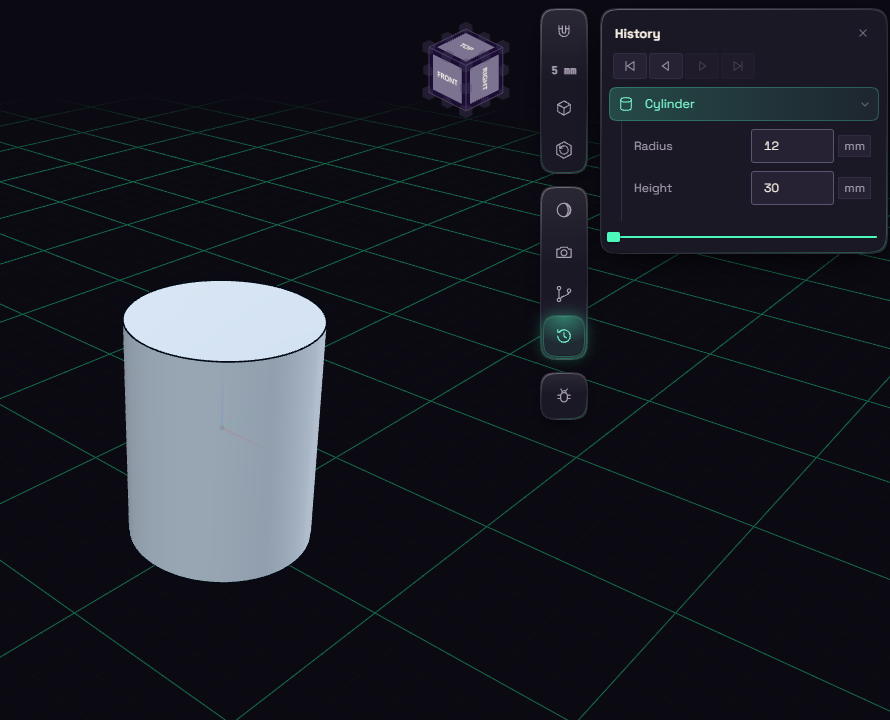This screenshot has height=720, width=890.
Task: Step back one history step
Action: point(666,66)
